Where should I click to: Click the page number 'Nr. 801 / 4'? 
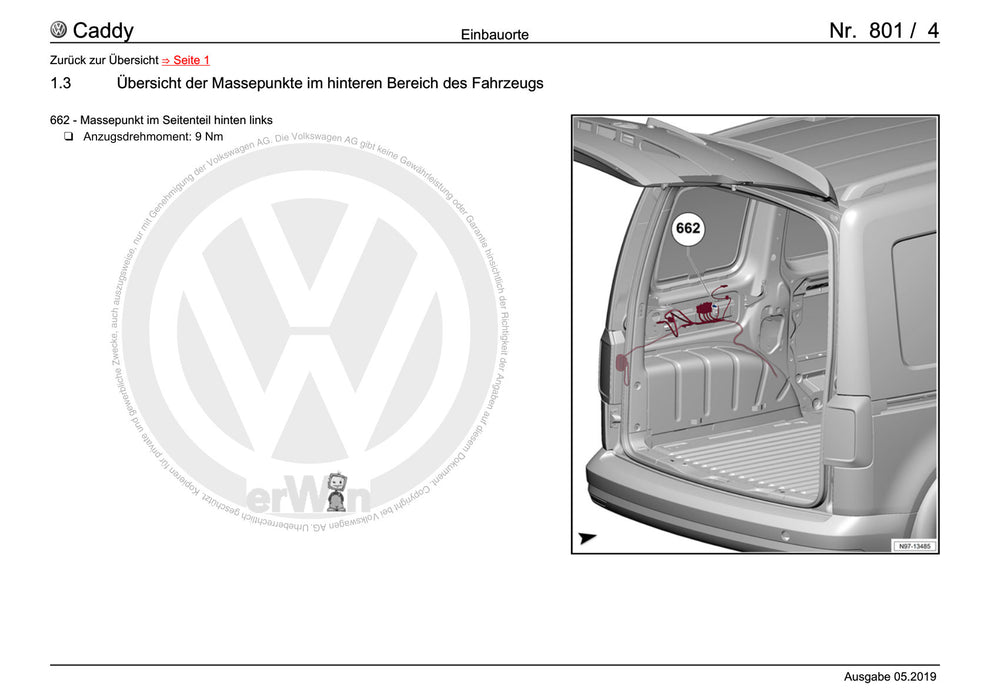point(884,30)
